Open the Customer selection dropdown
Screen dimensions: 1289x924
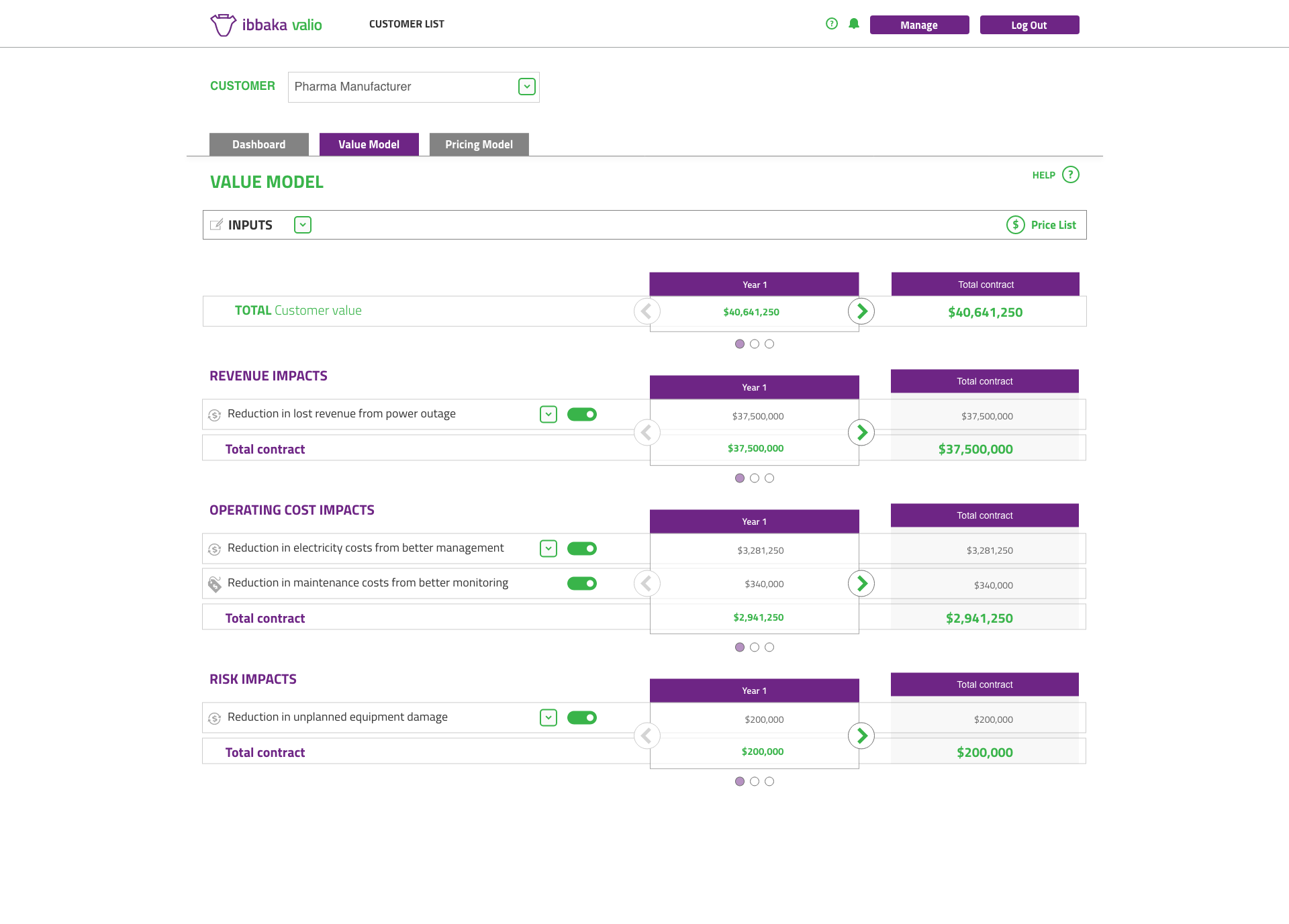click(527, 87)
